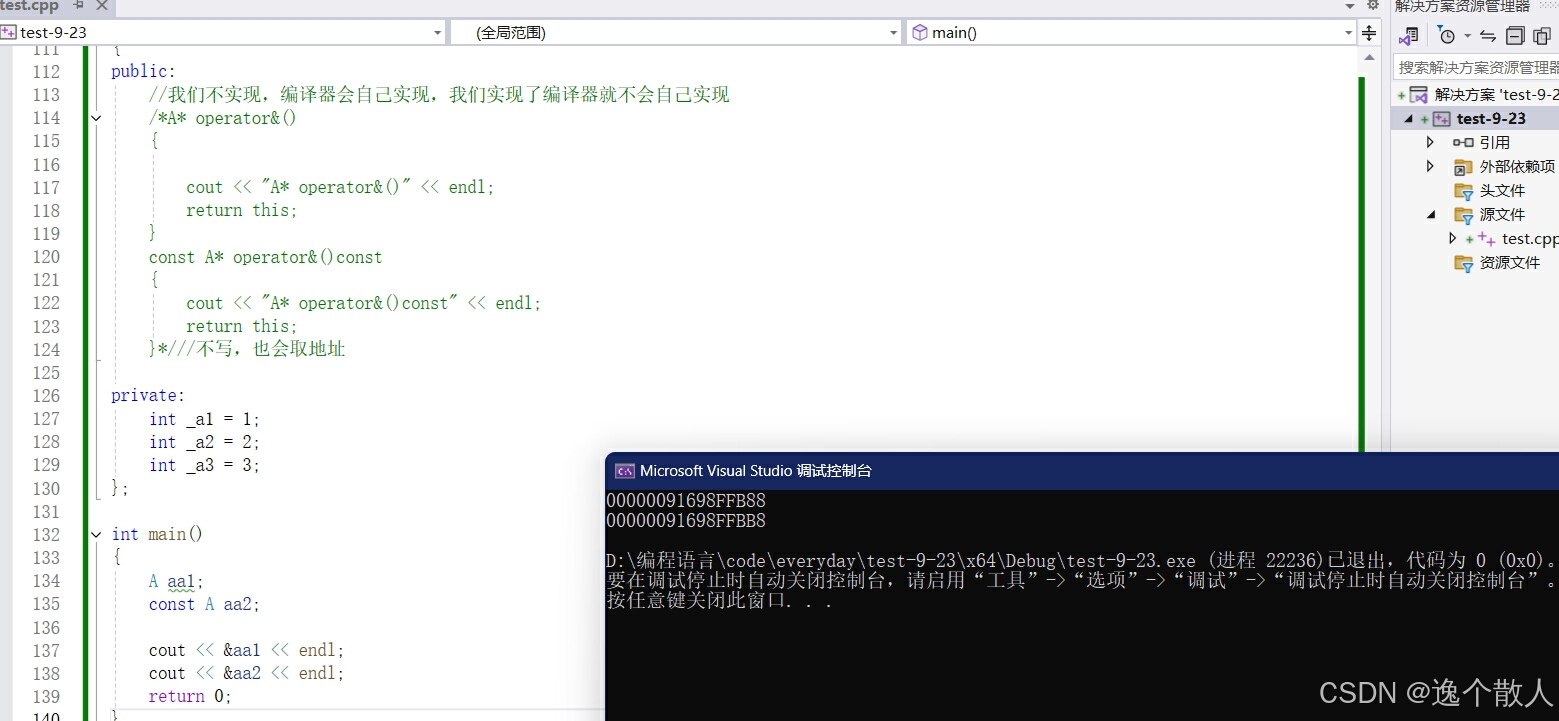Screen dimensions: 1559x721
Task: Click the editor split-window icon
Action: pos(1369,33)
